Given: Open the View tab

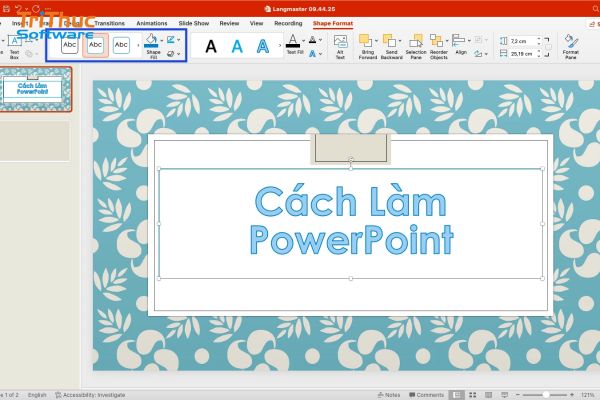Looking at the screenshot, I should (256, 23).
